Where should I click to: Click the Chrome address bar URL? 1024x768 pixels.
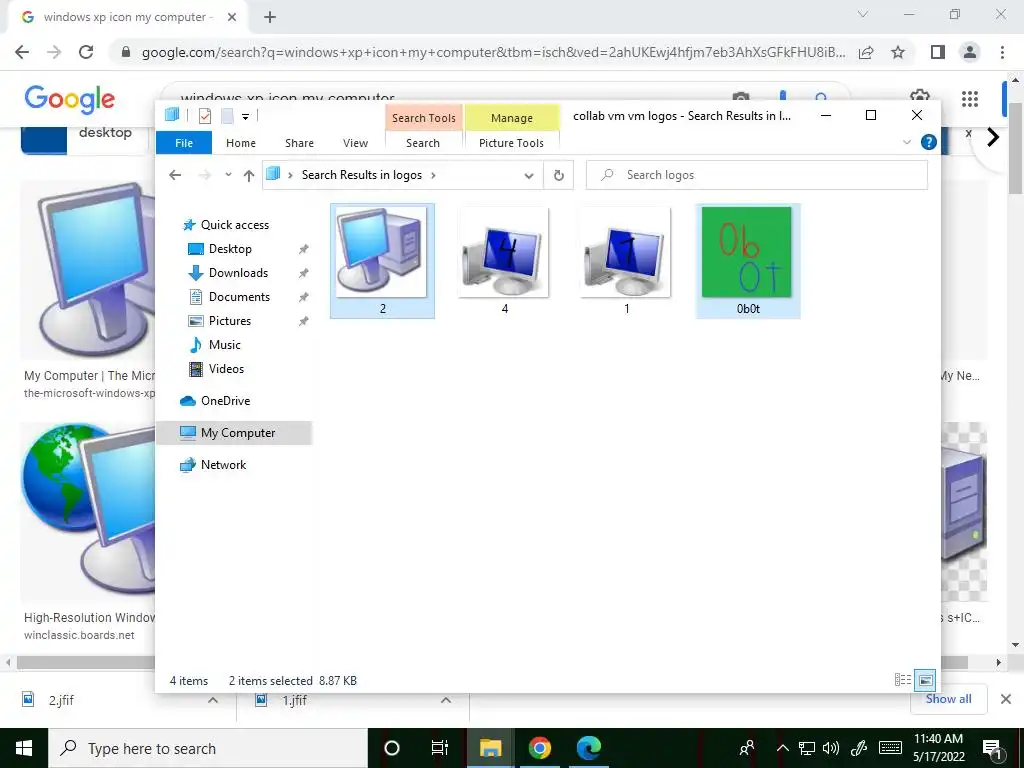pyautogui.click(x=493, y=52)
